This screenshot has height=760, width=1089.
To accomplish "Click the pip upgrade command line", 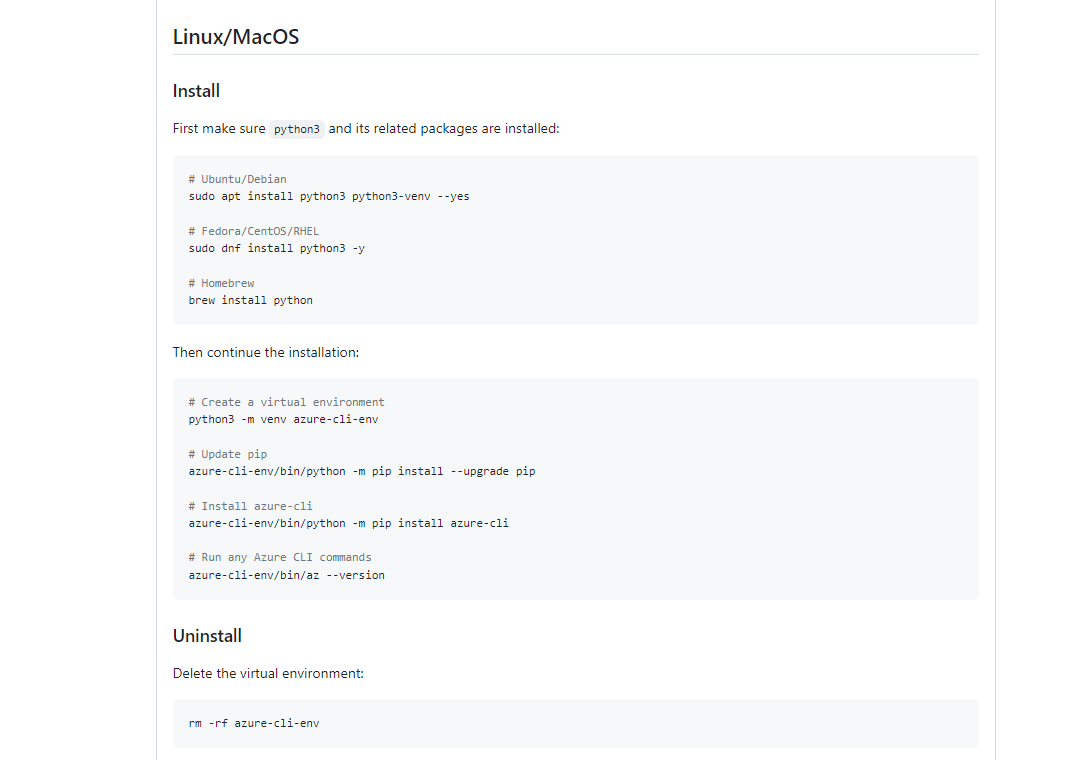I will (x=361, y=470).
